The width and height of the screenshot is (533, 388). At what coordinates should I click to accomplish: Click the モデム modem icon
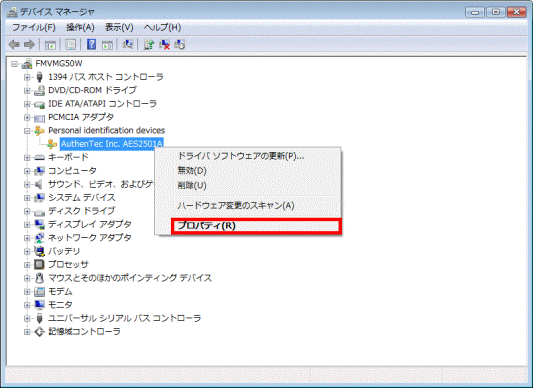coord(39,291)
